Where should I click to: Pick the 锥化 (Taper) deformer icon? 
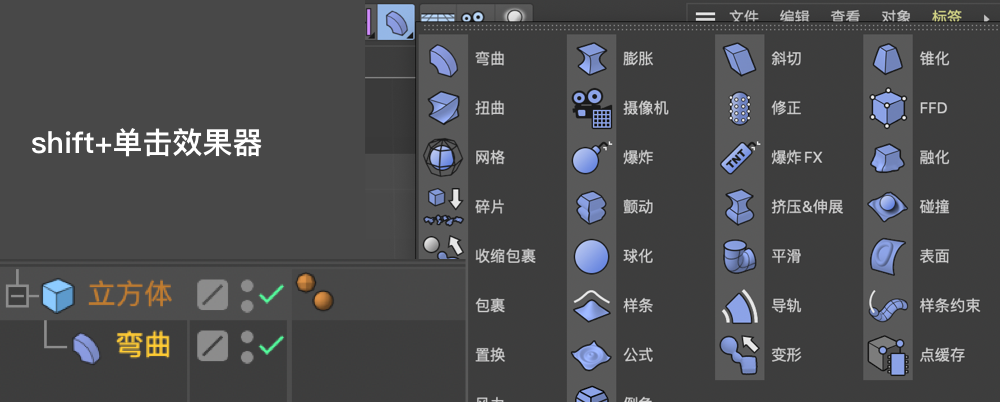(887, 59)
